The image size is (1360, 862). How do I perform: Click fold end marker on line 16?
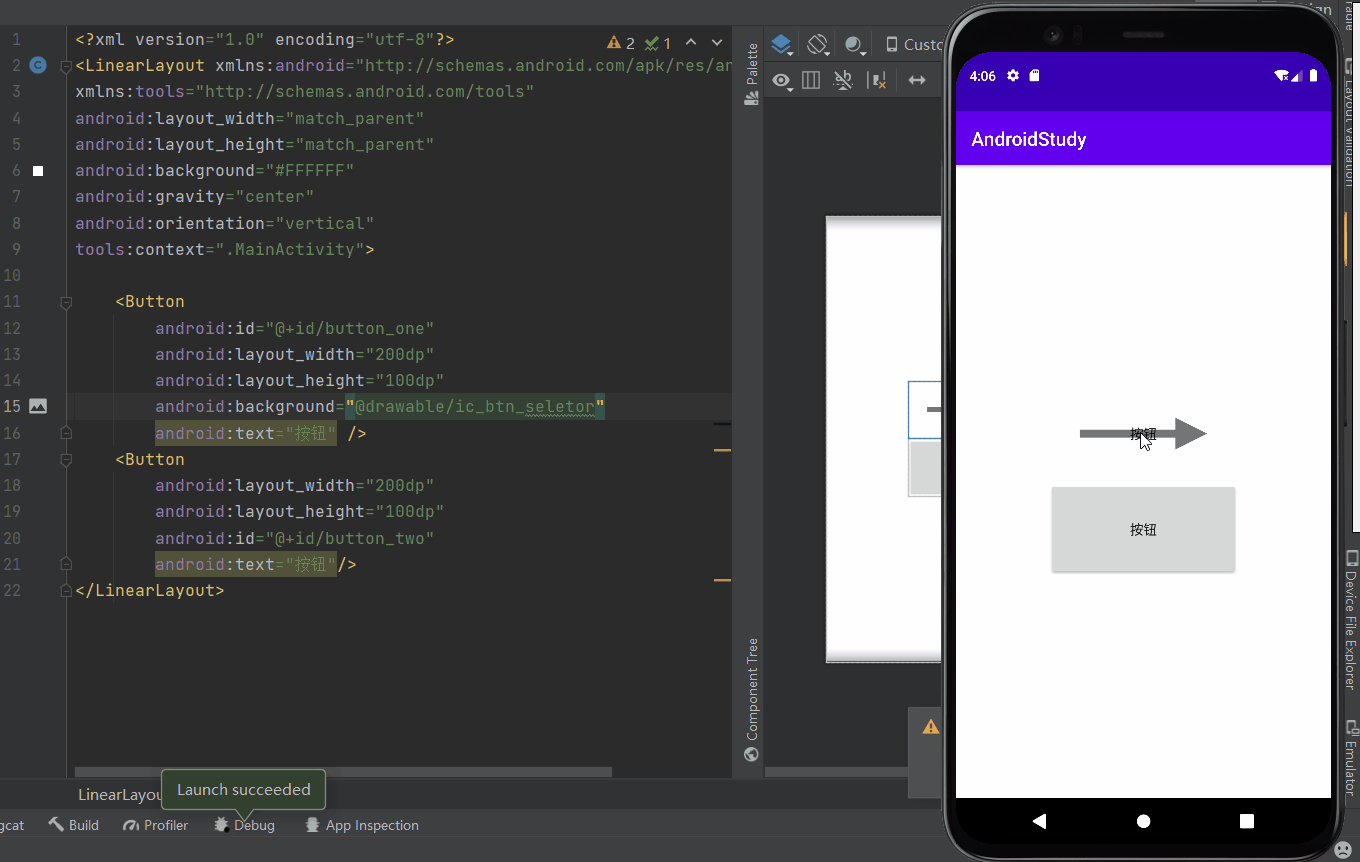(x=66, y=433)
